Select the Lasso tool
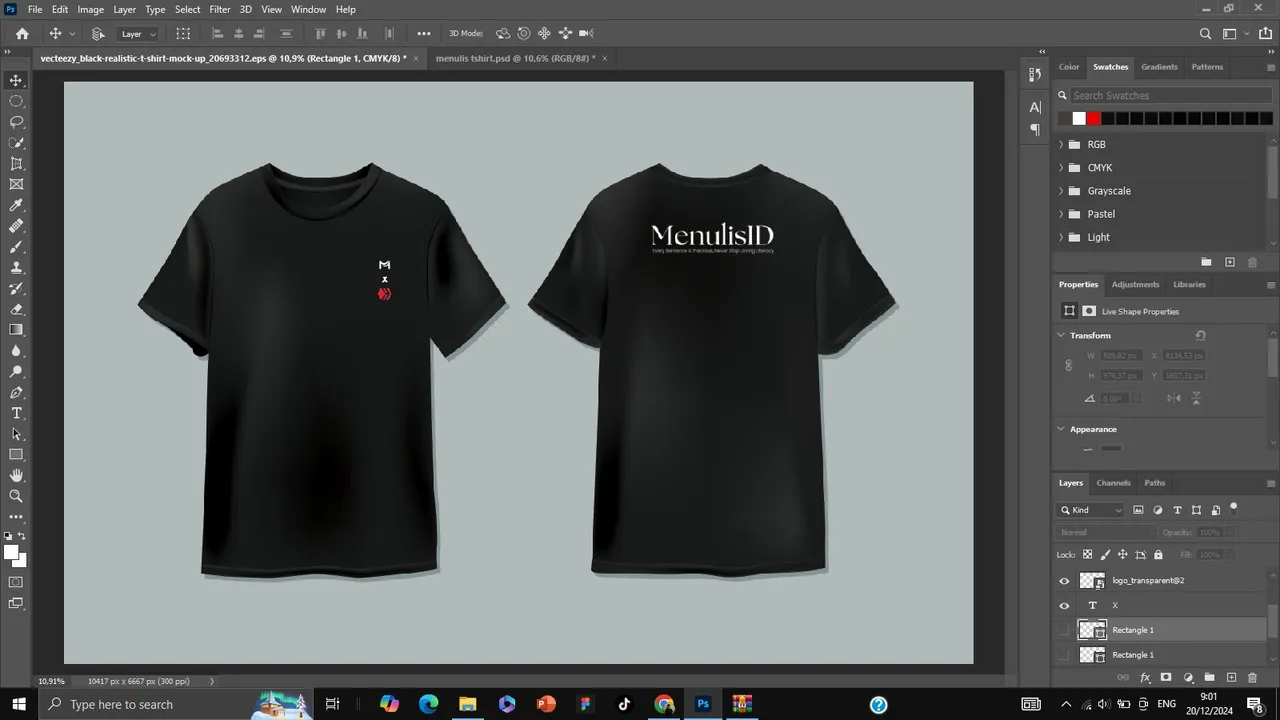 pyautogui.click(x=16, y=122)
